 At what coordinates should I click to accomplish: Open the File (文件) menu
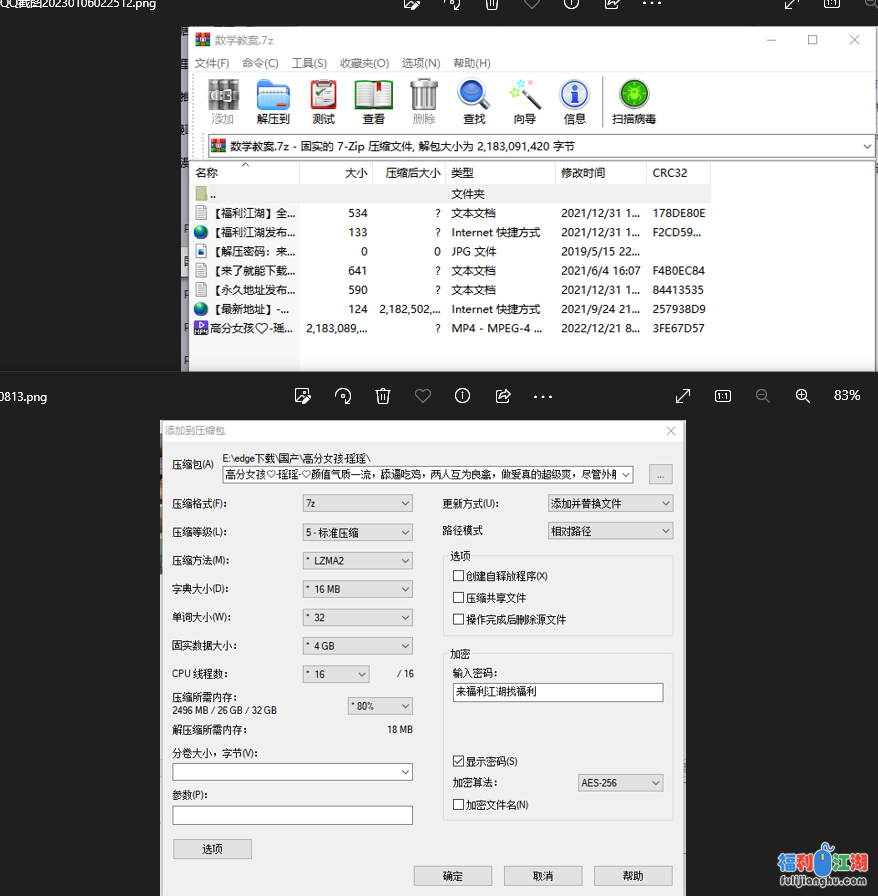coord(212,63)
